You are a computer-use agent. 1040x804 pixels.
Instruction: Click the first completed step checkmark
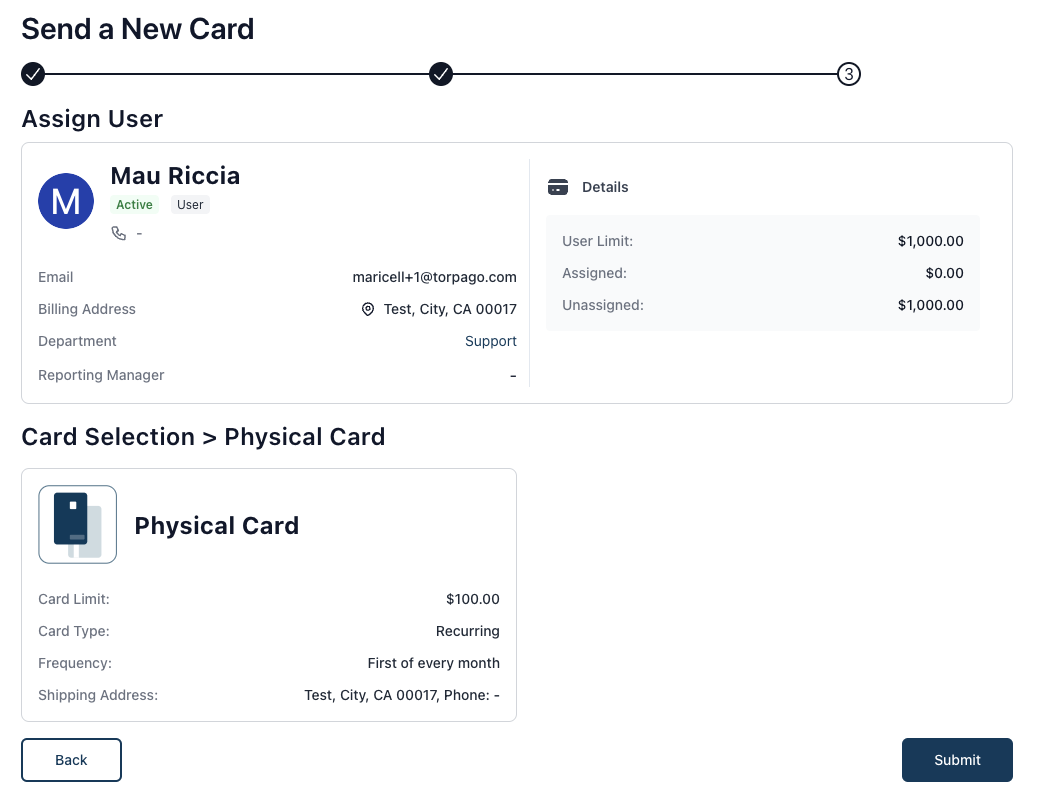pos(32,74)
